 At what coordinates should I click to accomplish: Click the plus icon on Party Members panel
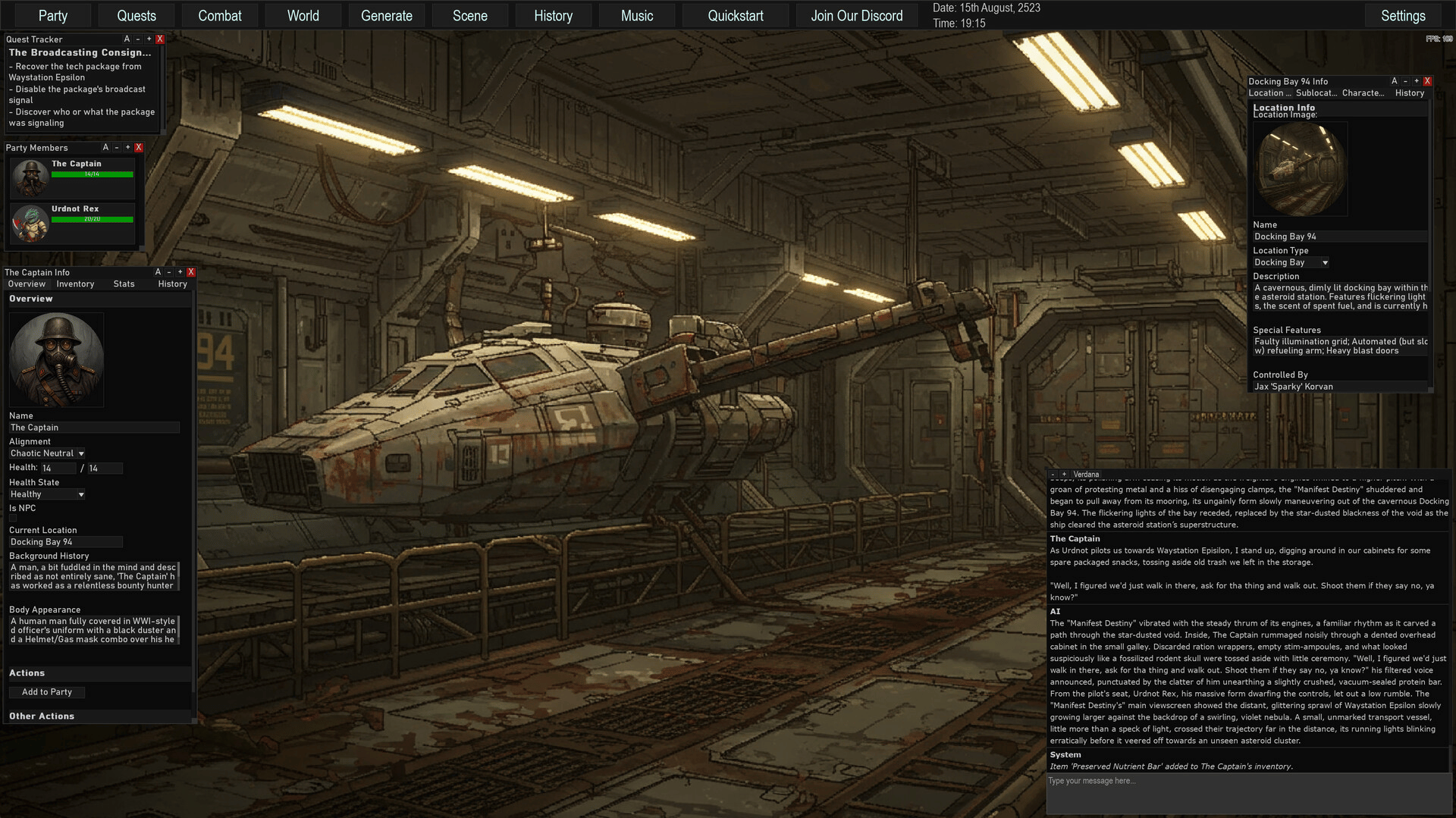tap(127, 147)
